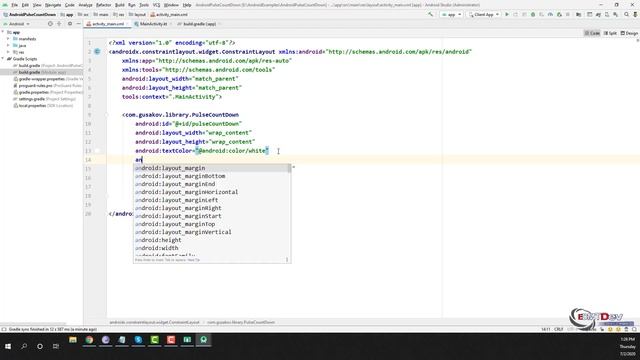Open Skype from the taskbar
Viewport: 640px width, 360px height.
[138, 340]
